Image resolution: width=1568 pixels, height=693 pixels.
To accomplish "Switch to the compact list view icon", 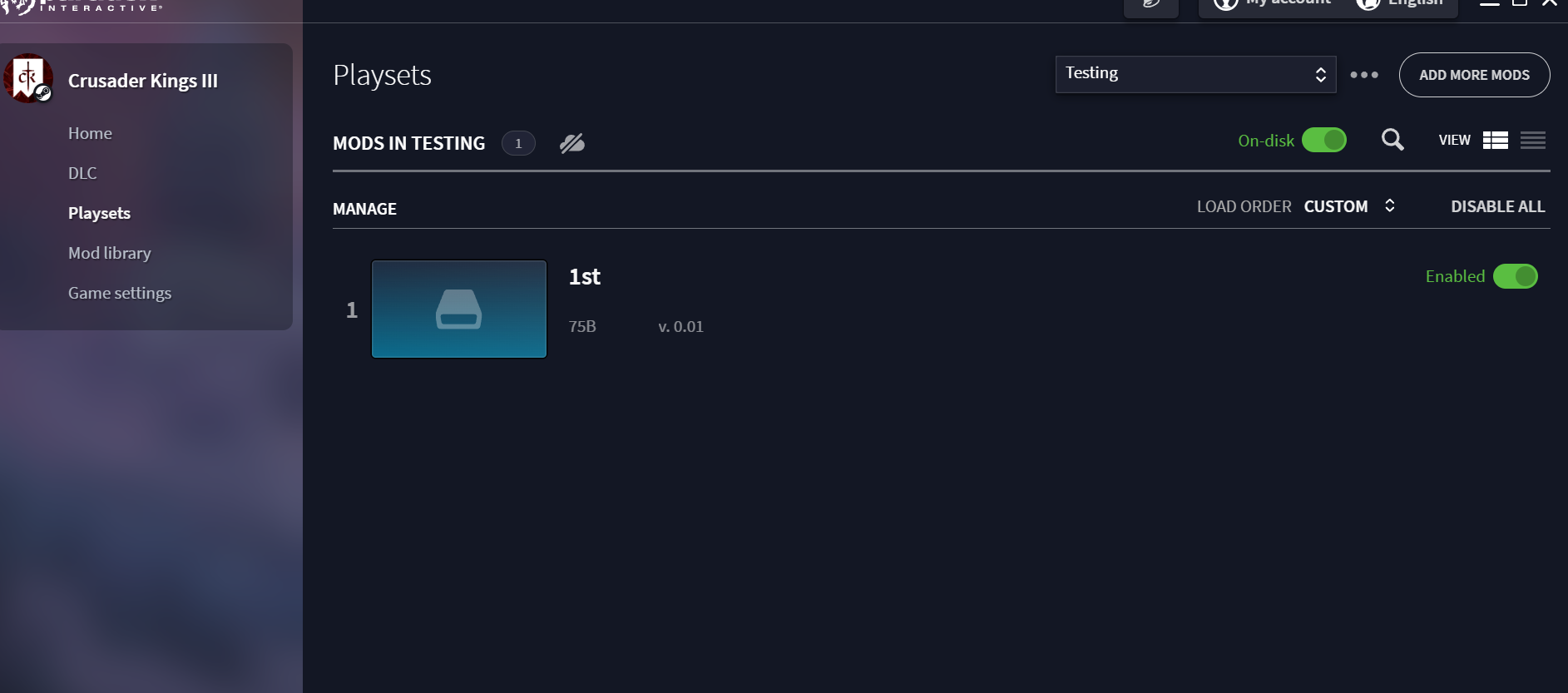I will tap(1532, 141).
